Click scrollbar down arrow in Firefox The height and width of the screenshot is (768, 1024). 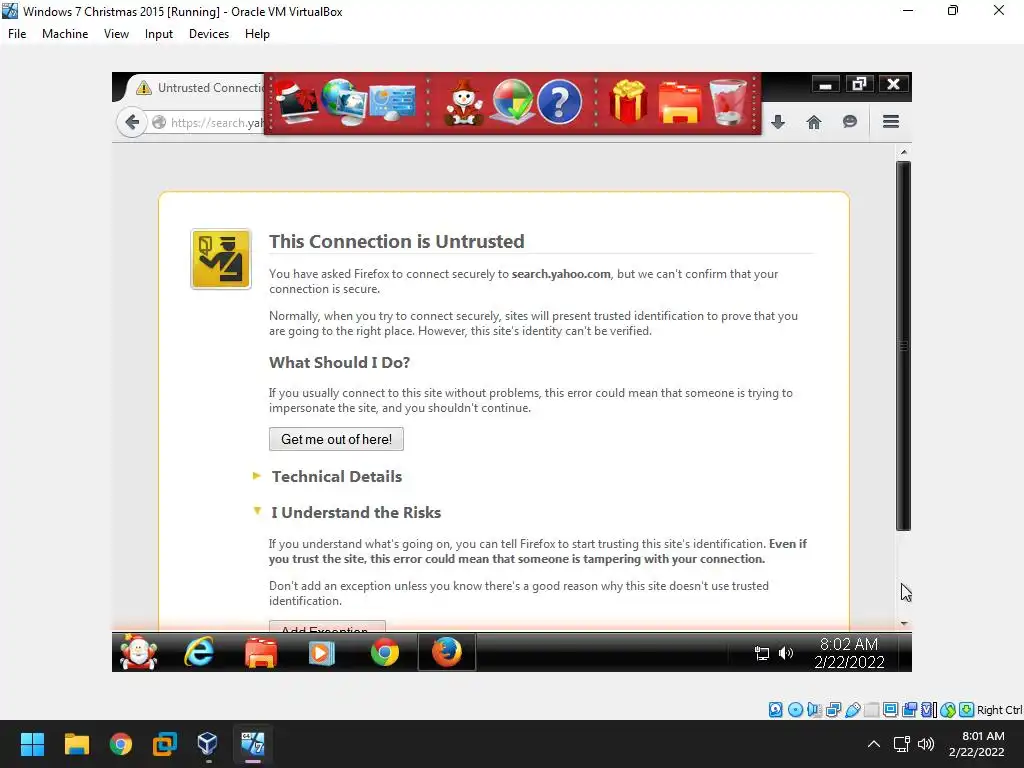tap(904, 624)
